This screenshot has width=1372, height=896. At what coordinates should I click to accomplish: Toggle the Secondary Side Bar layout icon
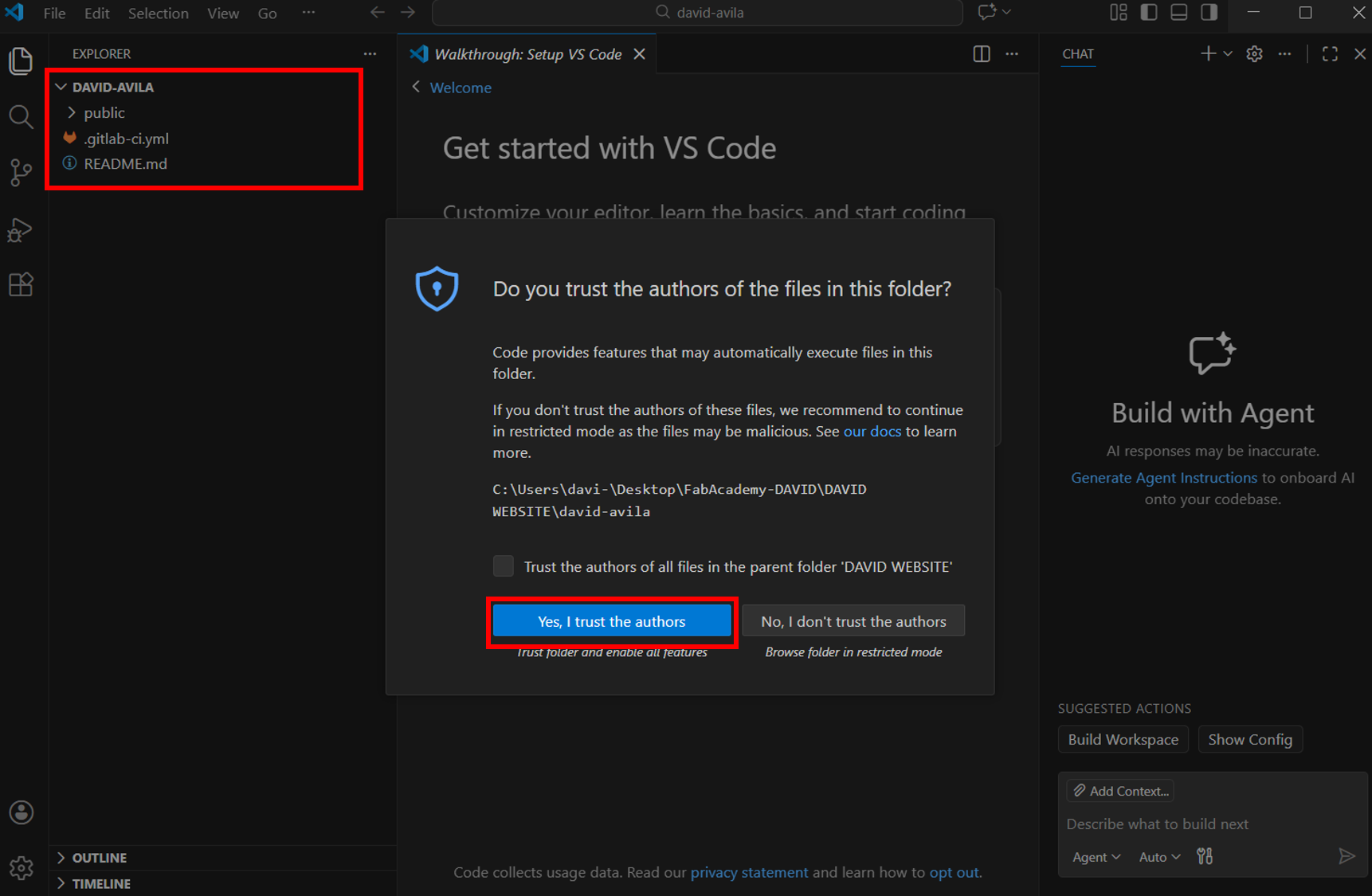(1209, 12)
